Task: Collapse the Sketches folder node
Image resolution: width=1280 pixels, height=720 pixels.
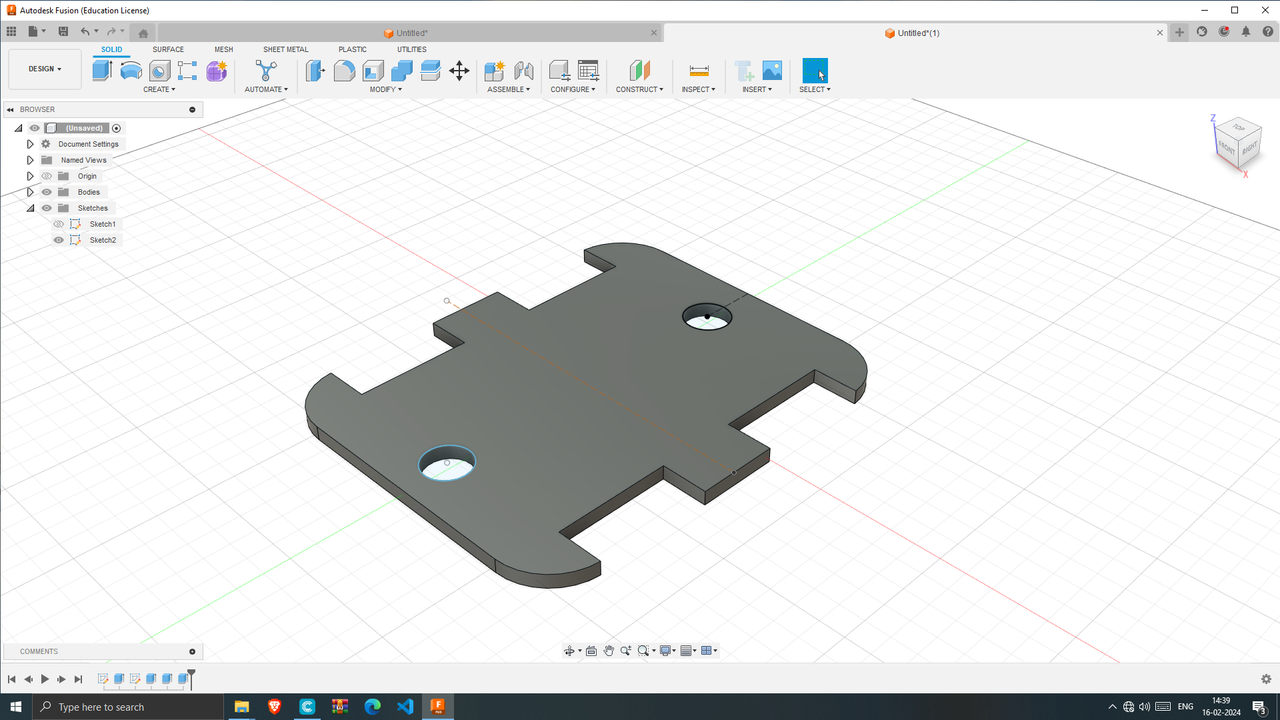Action: click(30, 208)
